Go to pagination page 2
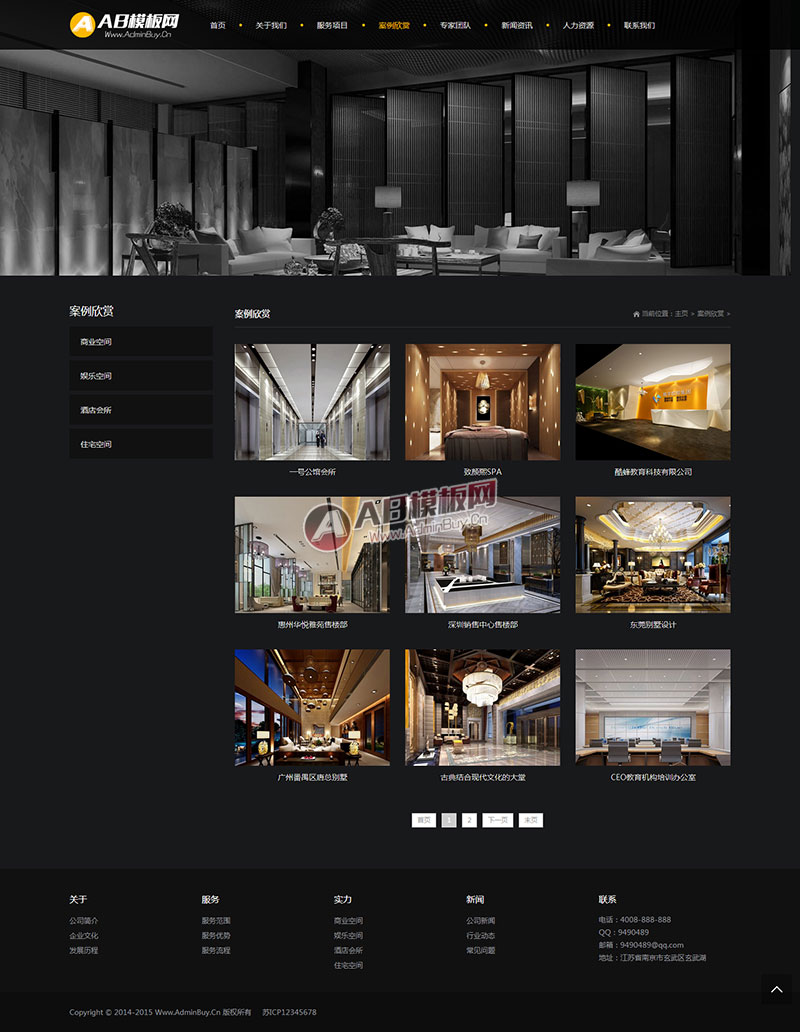This screenshot has height=1032, width=800. coord(469,820)
